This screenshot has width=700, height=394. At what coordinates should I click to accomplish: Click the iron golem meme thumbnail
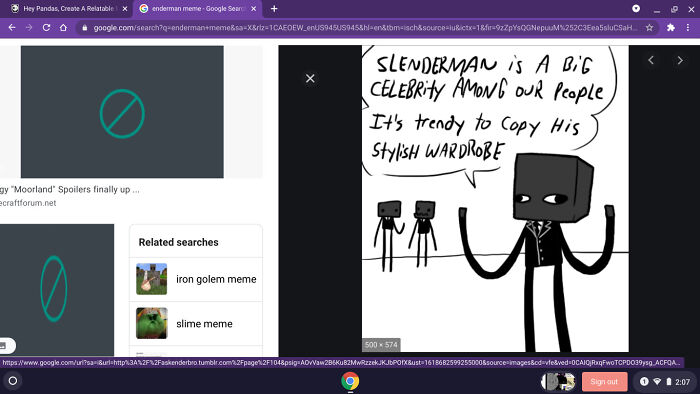[151, 279]
